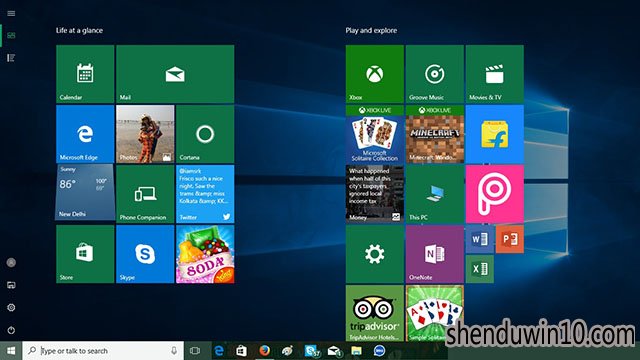Click the Windows Start button
This screenshot has height=360, width=640.
pos(11,351)
